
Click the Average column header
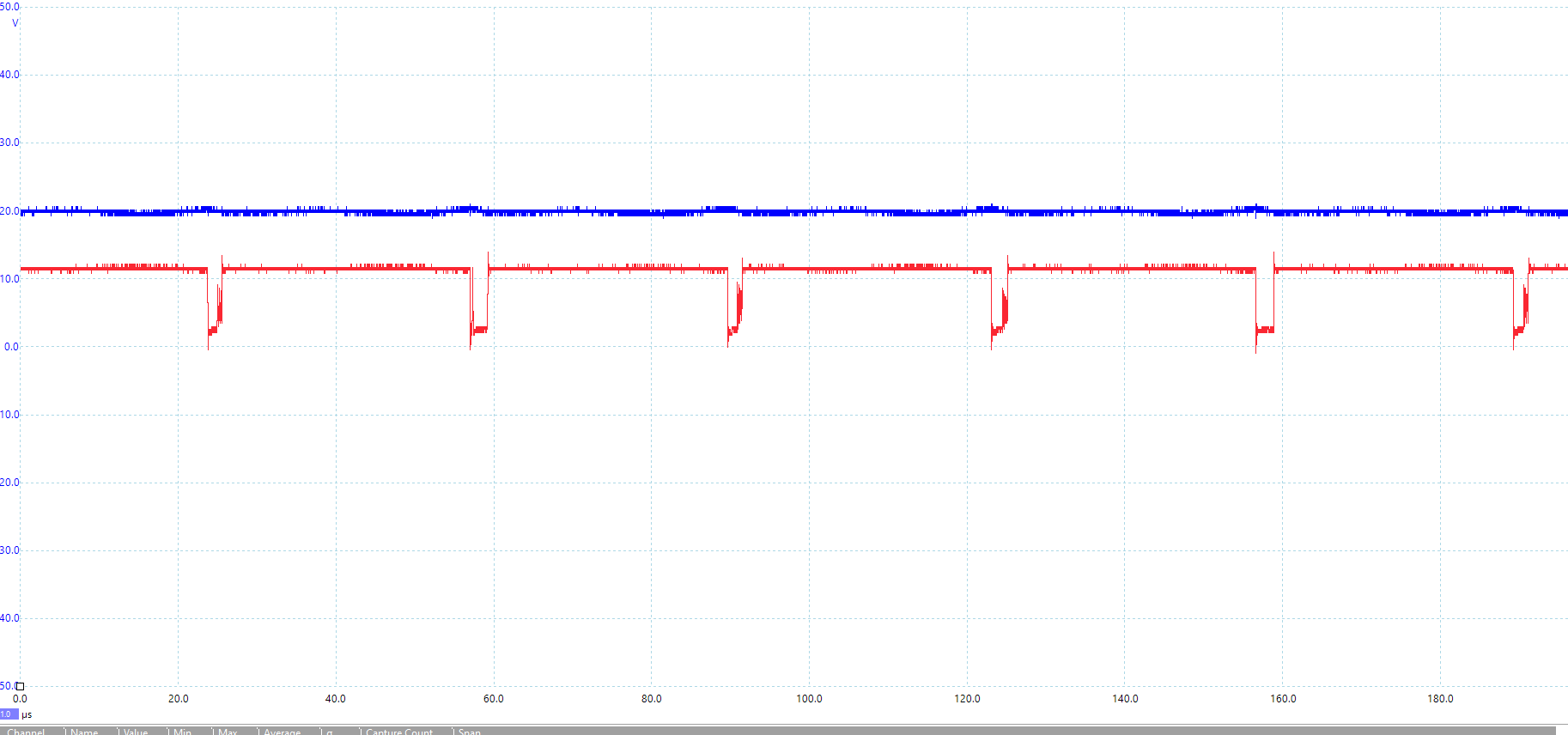[283, 732]
